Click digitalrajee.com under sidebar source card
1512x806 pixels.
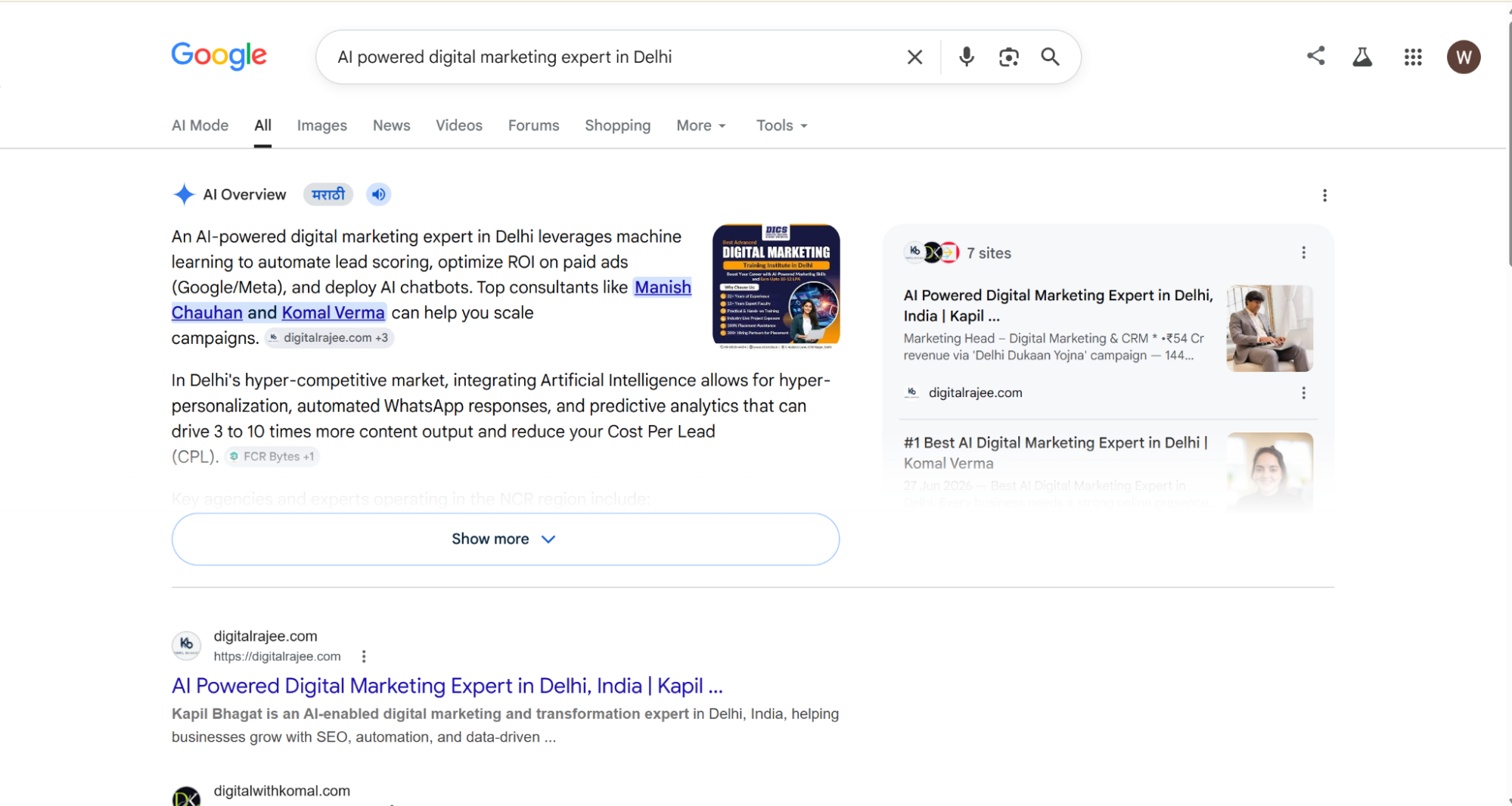tap(975, 393)
